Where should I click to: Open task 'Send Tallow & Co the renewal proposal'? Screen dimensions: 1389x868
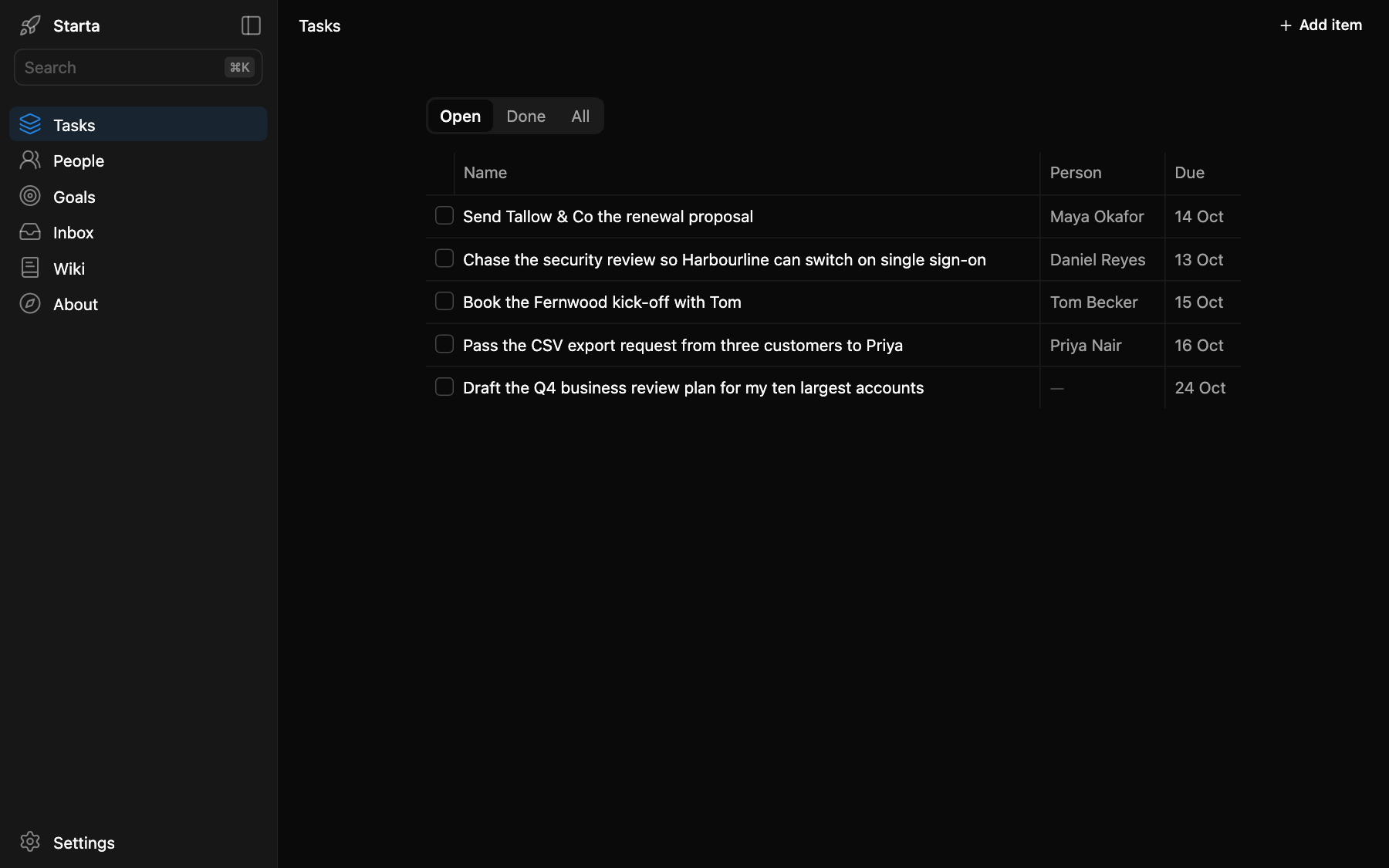click(608, 217)
